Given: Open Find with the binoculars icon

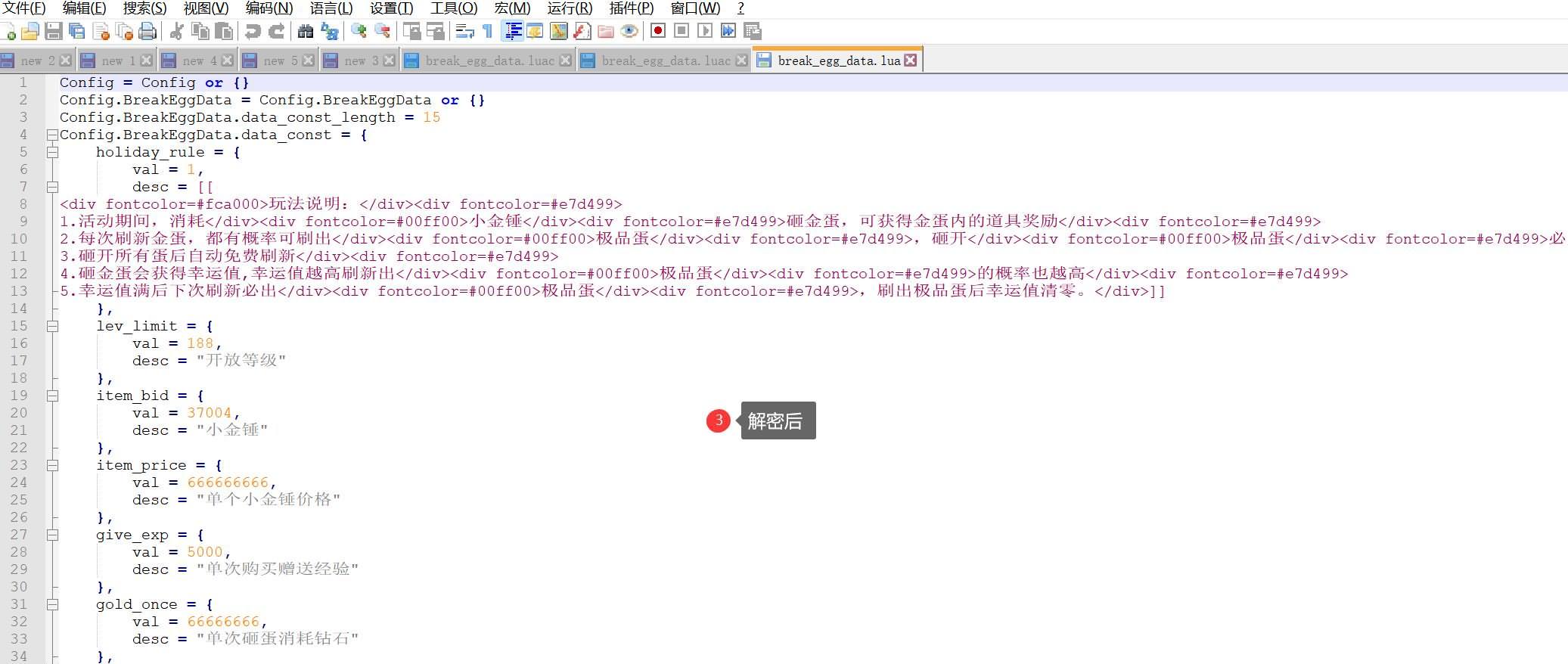Looking at the screenshot, I should tap(306, 31).
